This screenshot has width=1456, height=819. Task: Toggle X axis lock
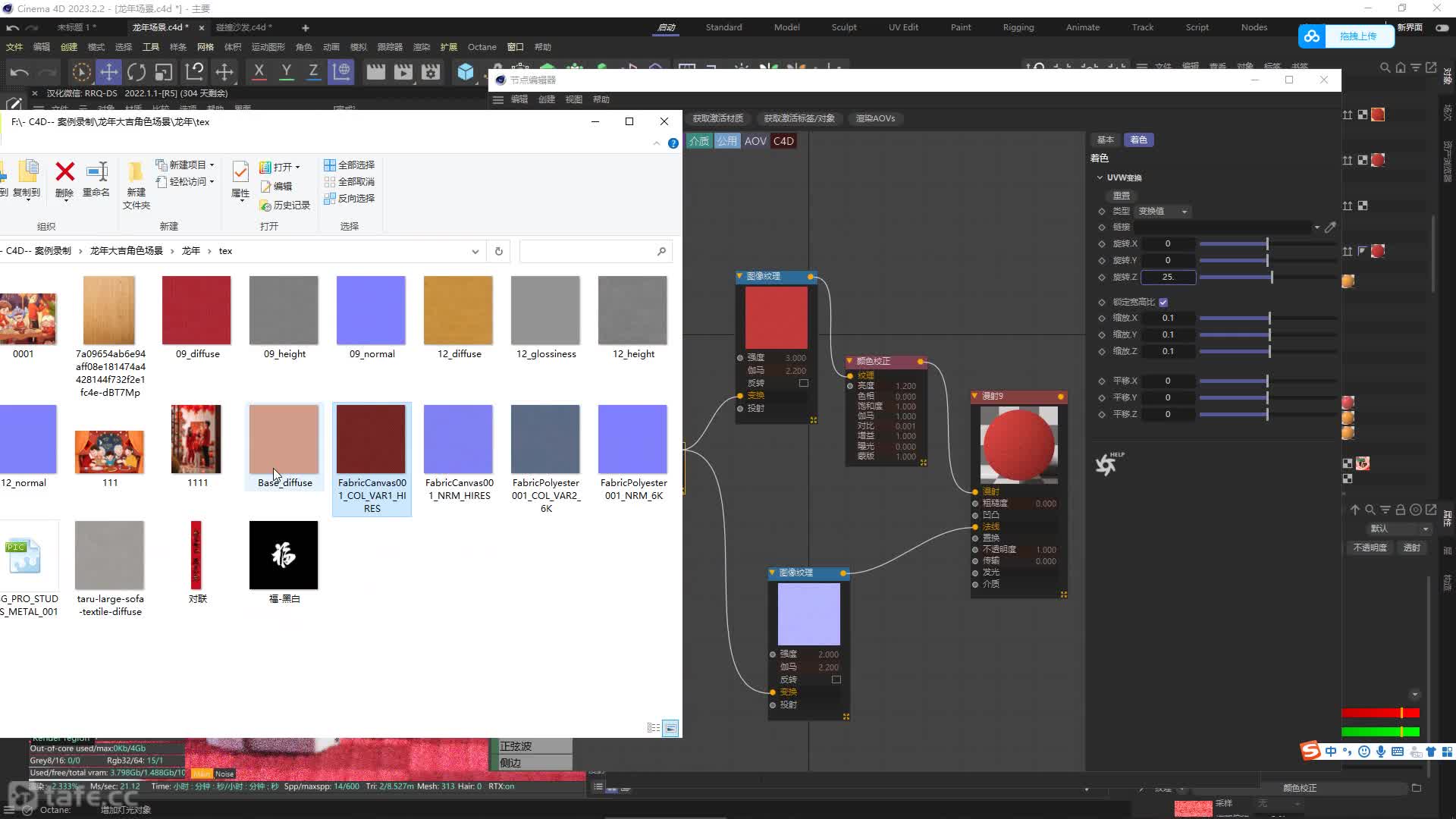[259, 72]
